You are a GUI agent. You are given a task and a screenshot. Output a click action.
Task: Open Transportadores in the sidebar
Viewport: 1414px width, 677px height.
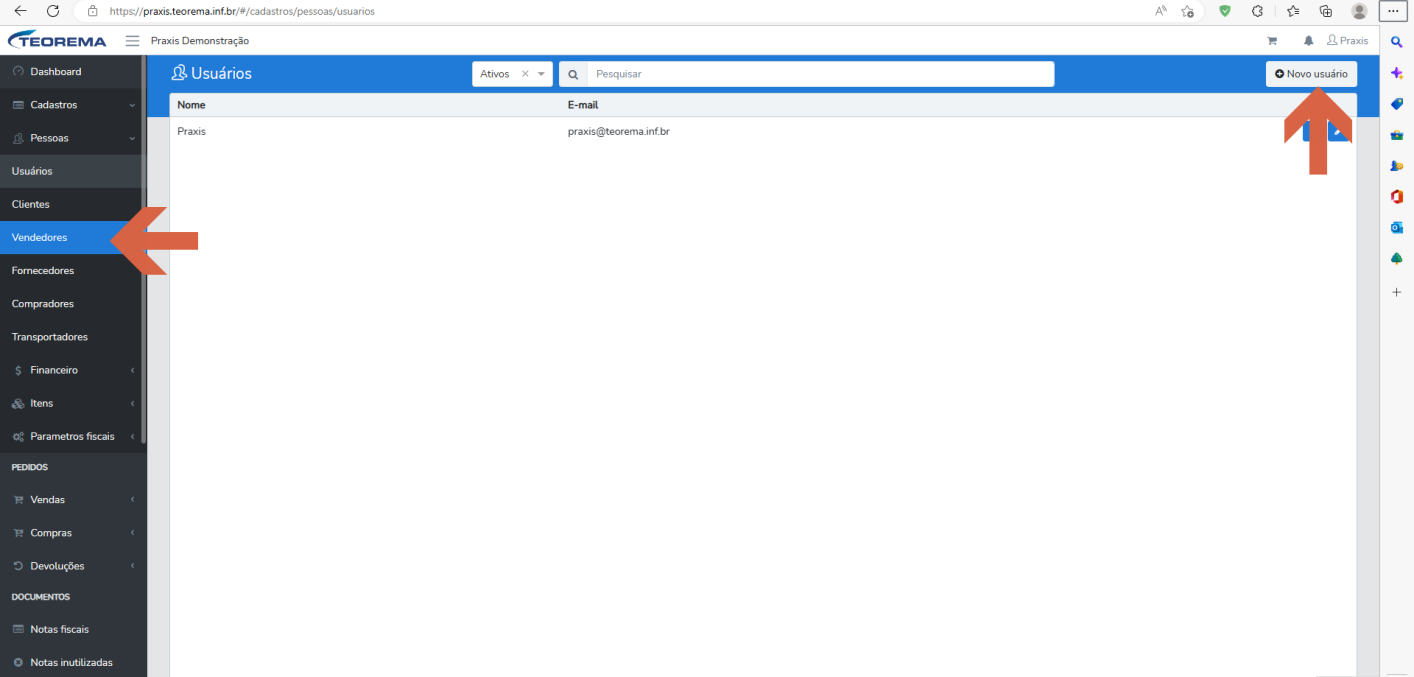[73, 337]
